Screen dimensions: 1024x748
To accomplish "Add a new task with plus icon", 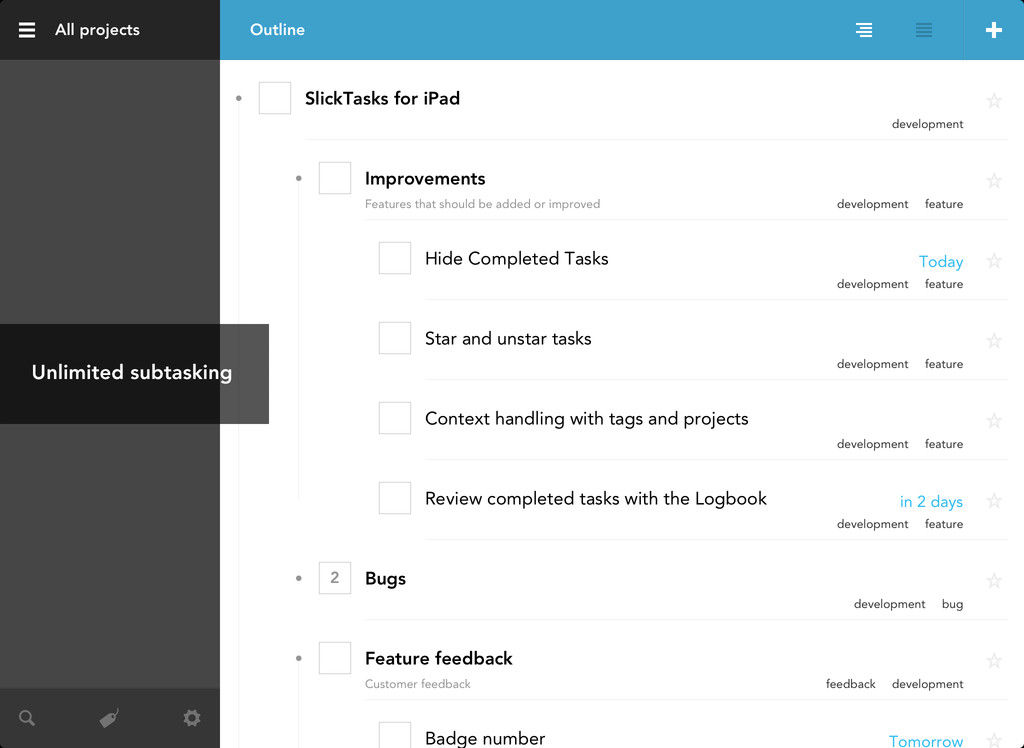I will [993, 30].
